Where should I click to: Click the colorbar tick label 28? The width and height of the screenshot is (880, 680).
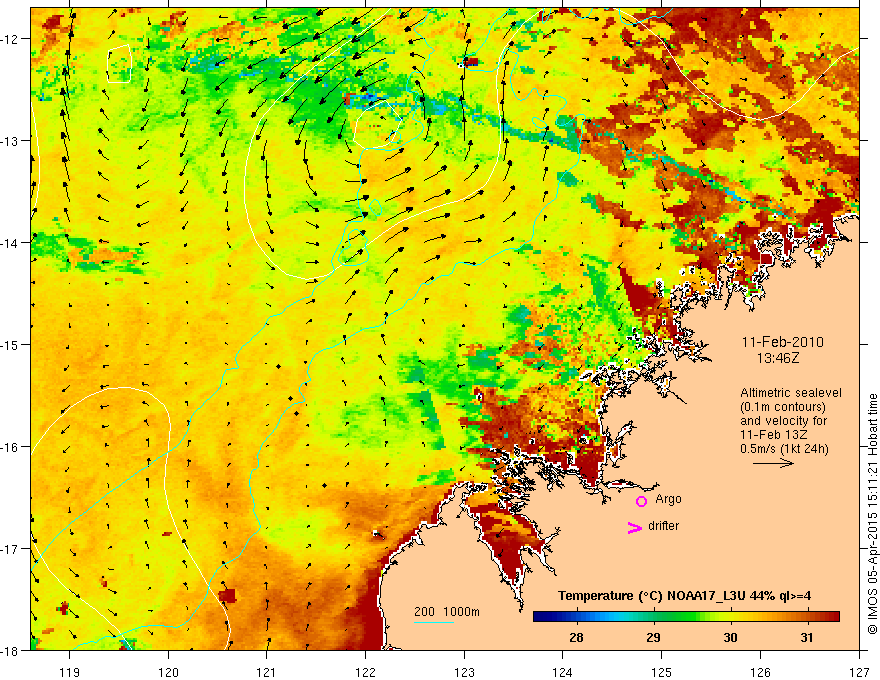576,637
